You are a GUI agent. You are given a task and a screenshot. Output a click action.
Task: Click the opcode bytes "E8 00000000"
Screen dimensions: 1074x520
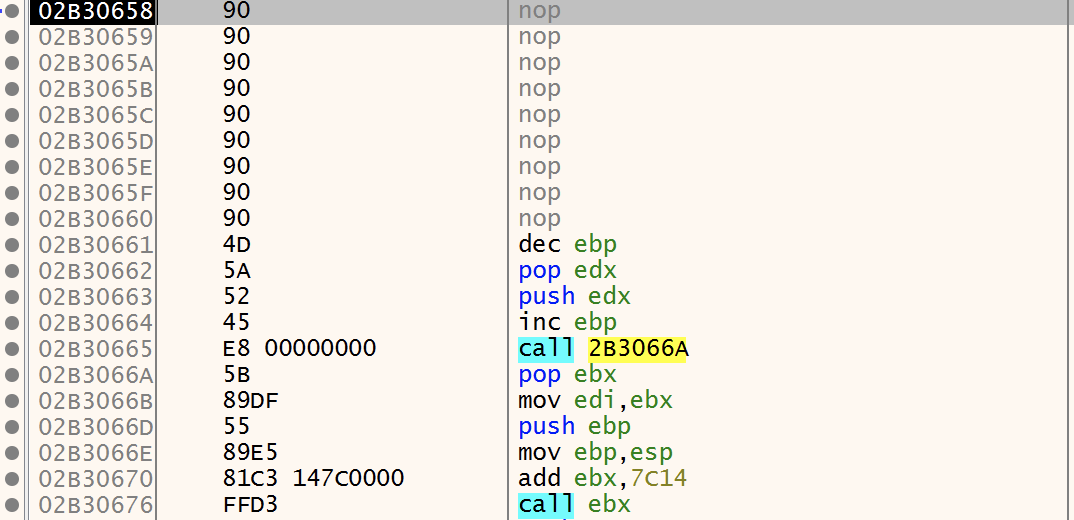point(300,349)
